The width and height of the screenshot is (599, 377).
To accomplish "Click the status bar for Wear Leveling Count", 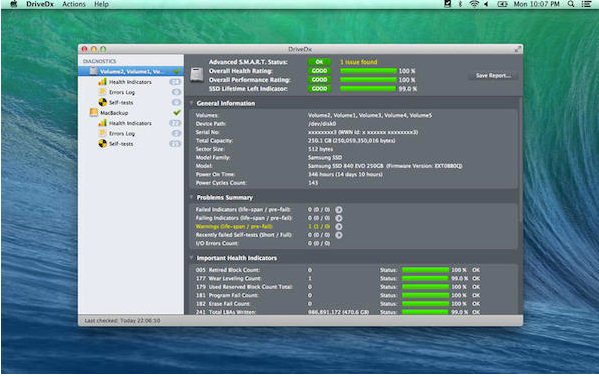I will pyautogui.click(x=426, y=278).
